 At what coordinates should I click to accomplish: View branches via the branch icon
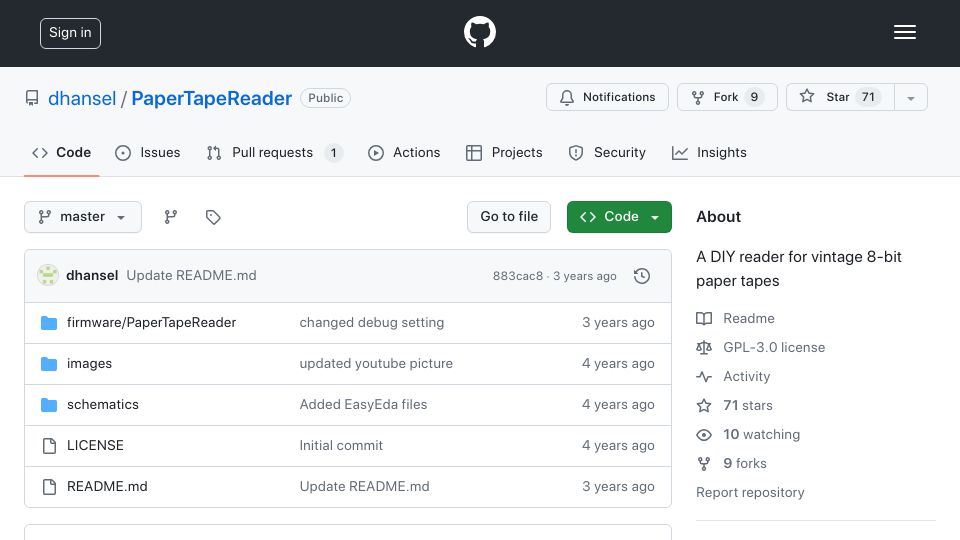coord(171,217)
